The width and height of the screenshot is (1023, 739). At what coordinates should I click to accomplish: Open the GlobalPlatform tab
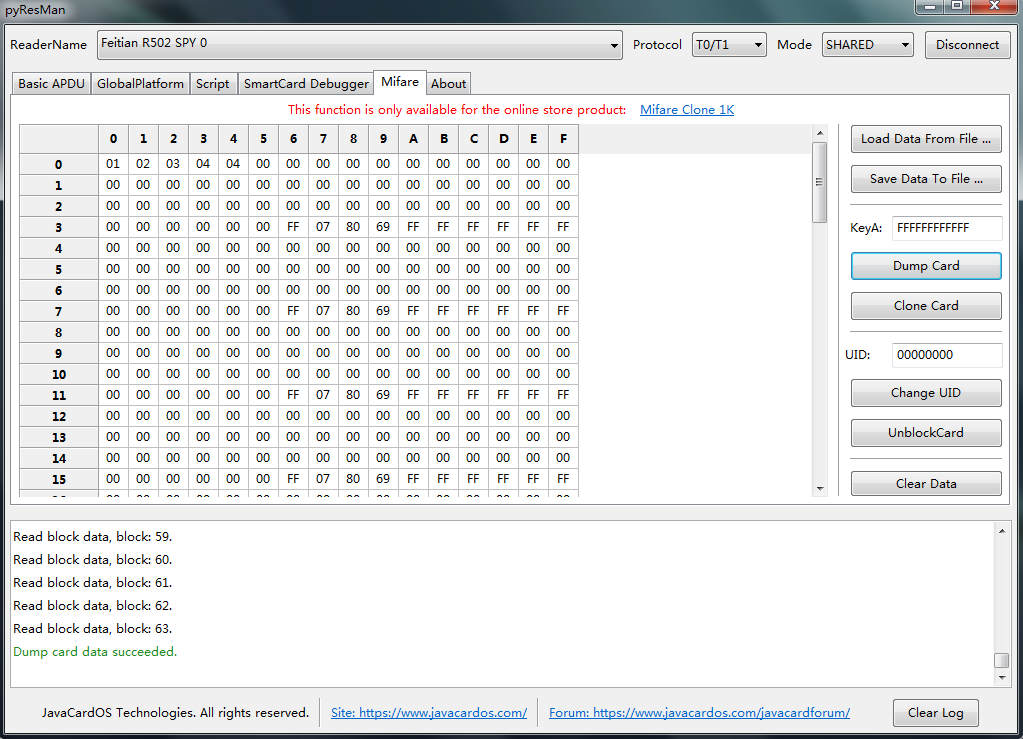coord(140,84)
